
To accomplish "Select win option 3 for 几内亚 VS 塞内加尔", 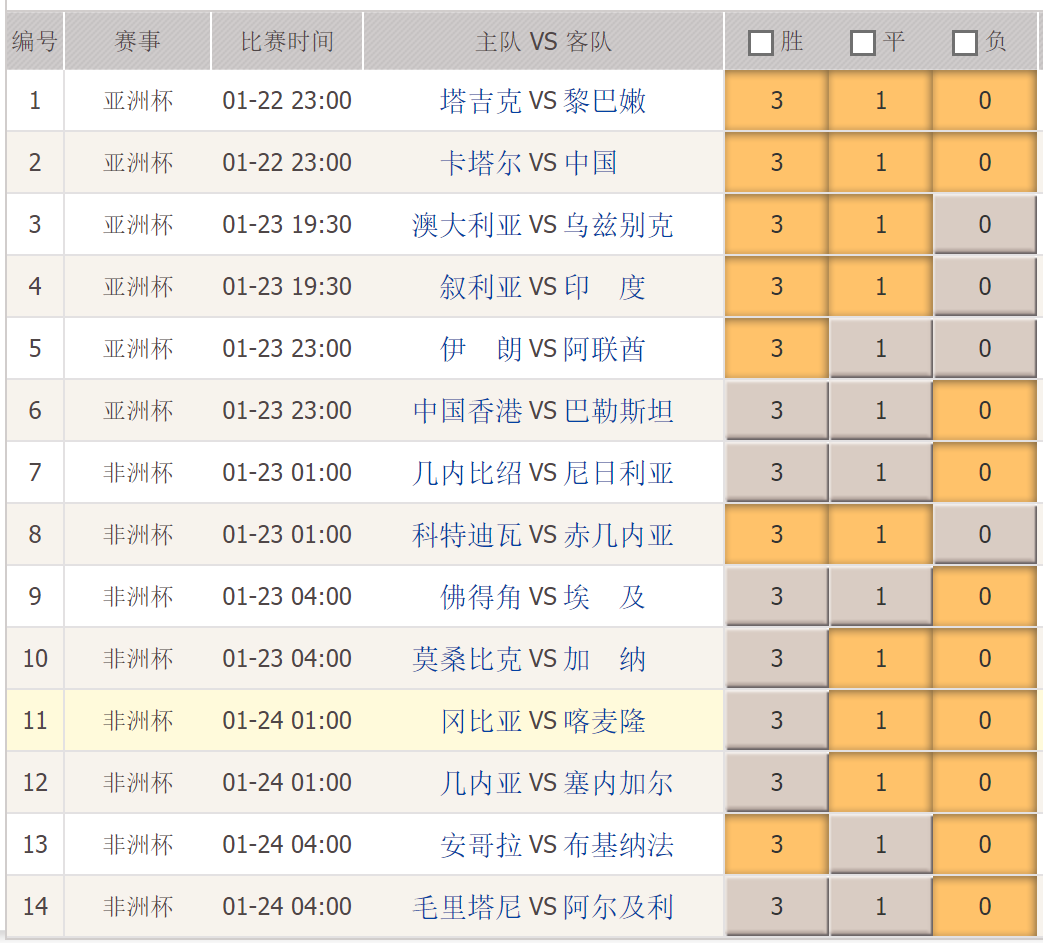I will (x=777, y=782).
